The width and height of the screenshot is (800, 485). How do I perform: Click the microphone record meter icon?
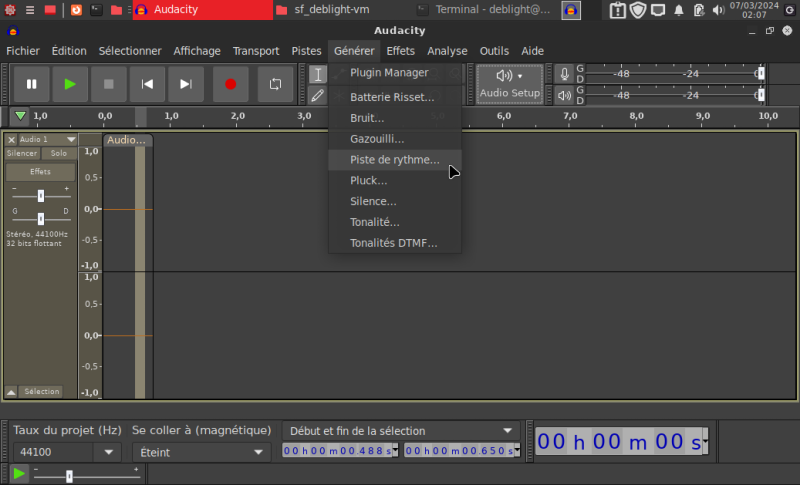click(565, 74)
